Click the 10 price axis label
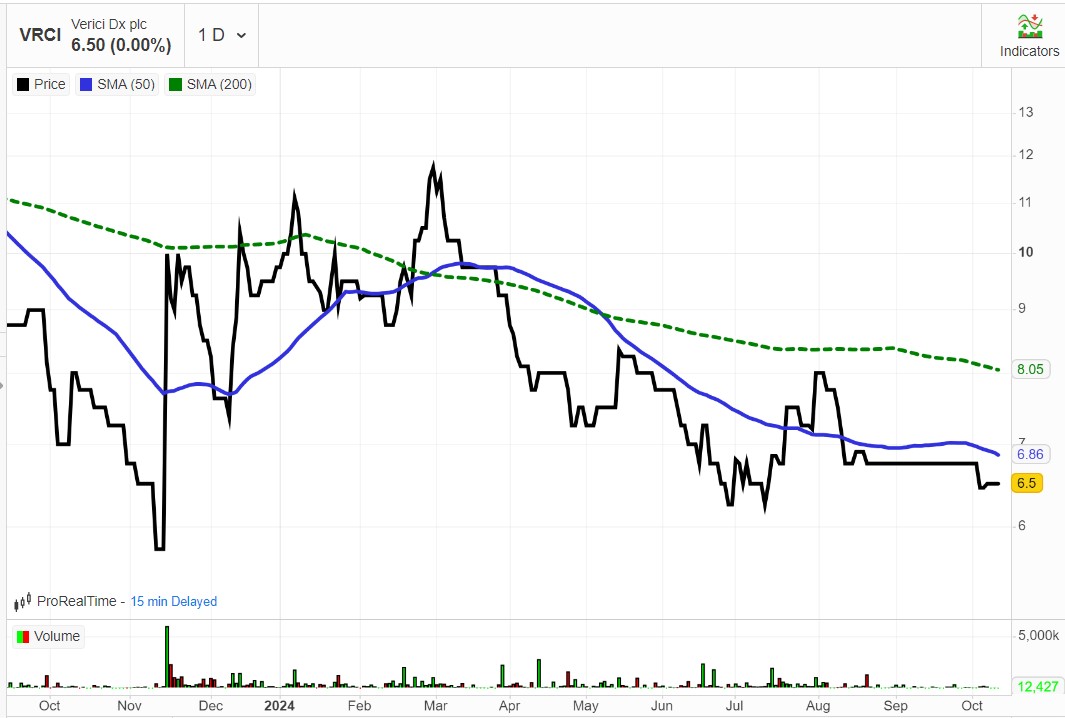This screenshot has width=1065, height=718. [x=1026, y=252]
